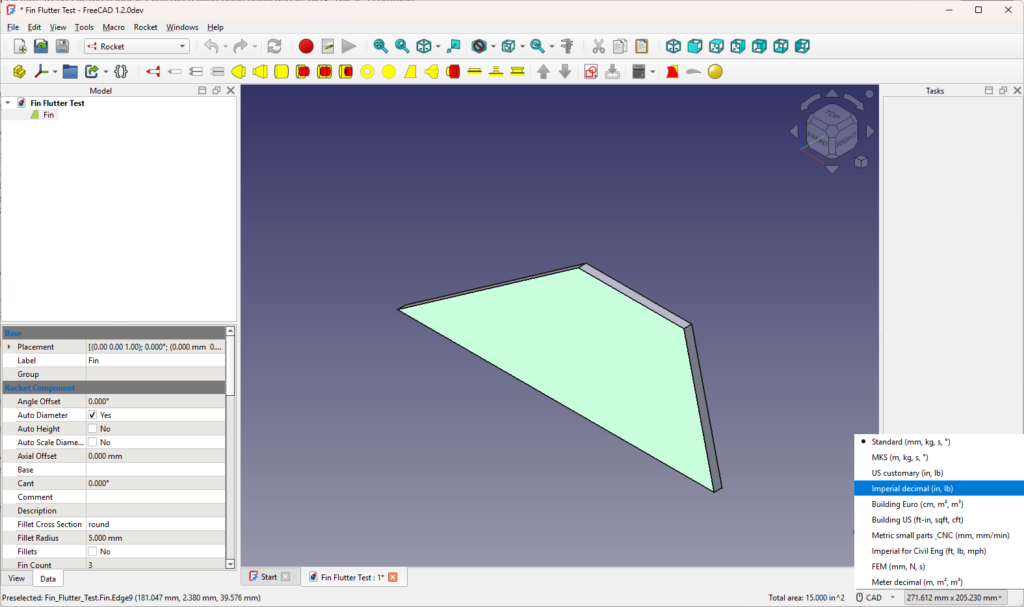Screen dimensions: 1024x607
Task: Open the Macro menu
Action: click(113, 27)
